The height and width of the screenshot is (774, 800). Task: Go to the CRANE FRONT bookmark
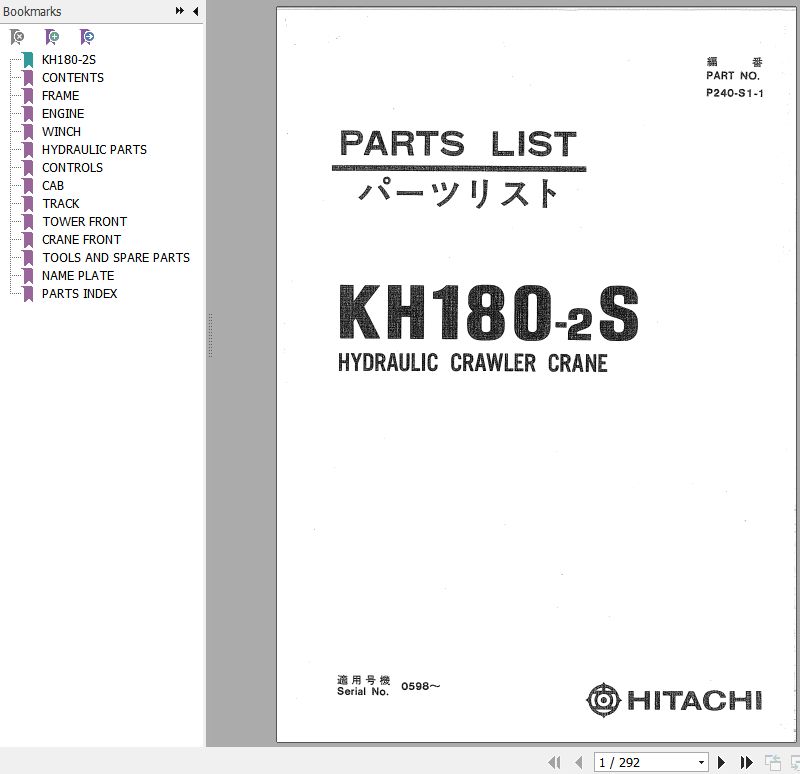coord(81,239)
